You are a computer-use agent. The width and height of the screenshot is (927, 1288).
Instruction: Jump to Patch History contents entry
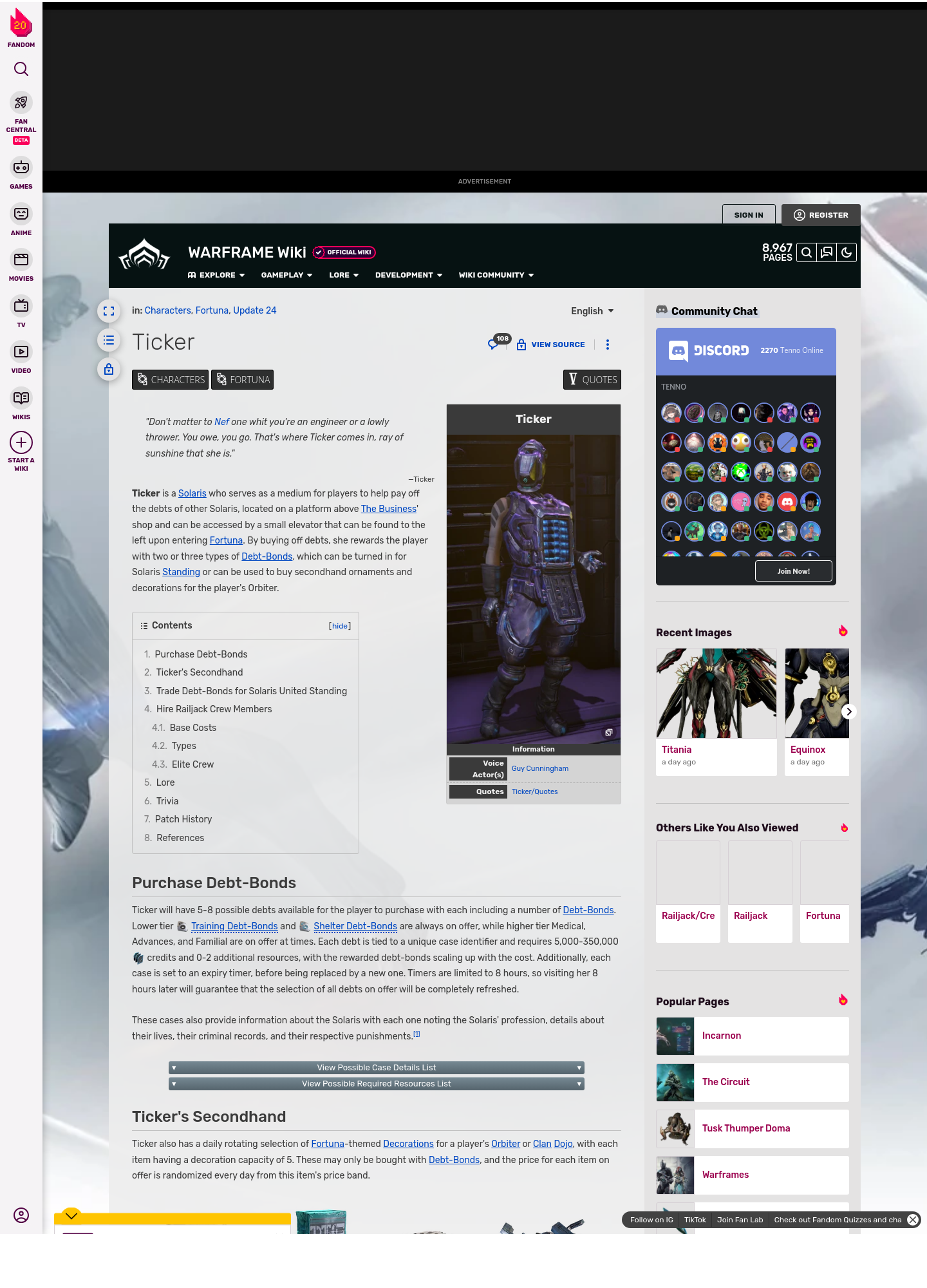(x=183, y=819)
